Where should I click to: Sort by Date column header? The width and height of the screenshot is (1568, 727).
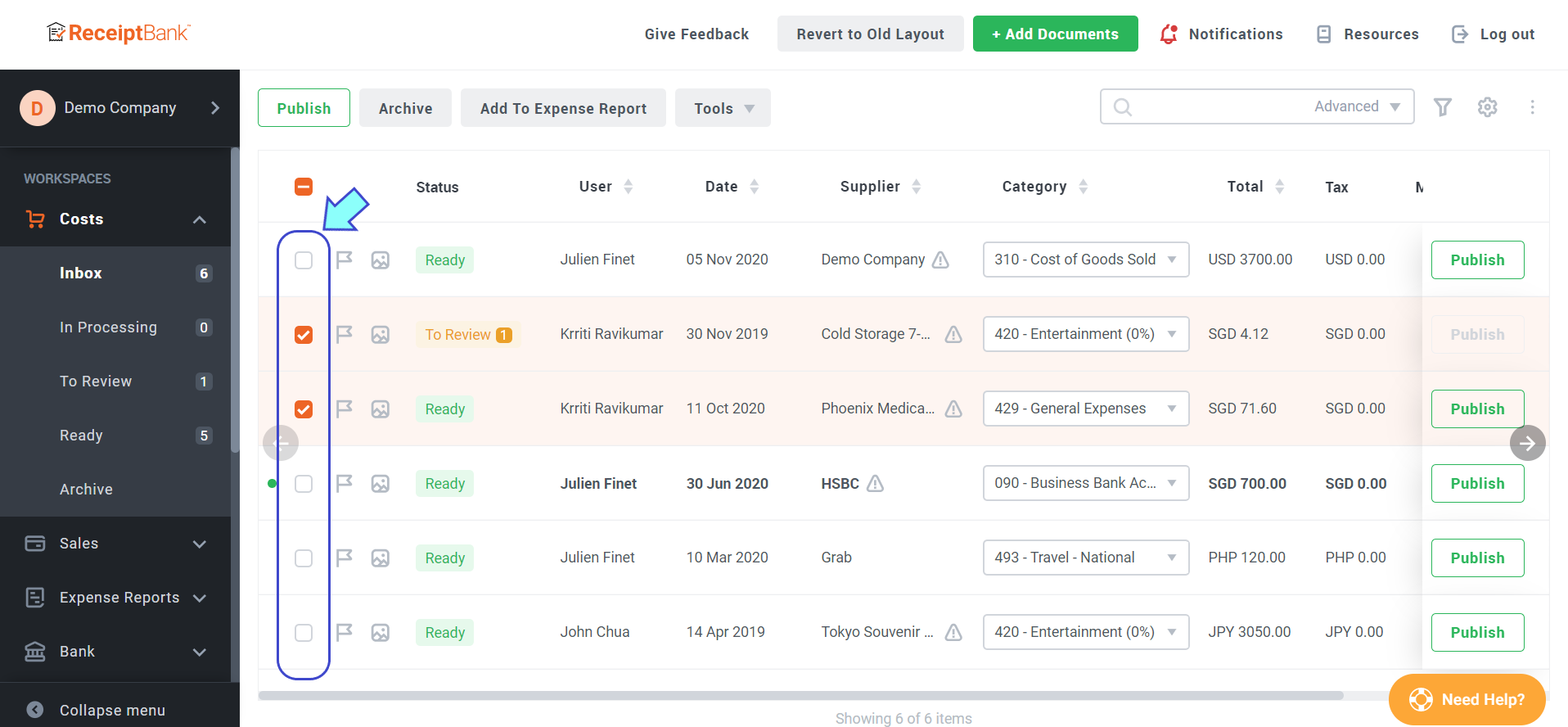[732, 187]
